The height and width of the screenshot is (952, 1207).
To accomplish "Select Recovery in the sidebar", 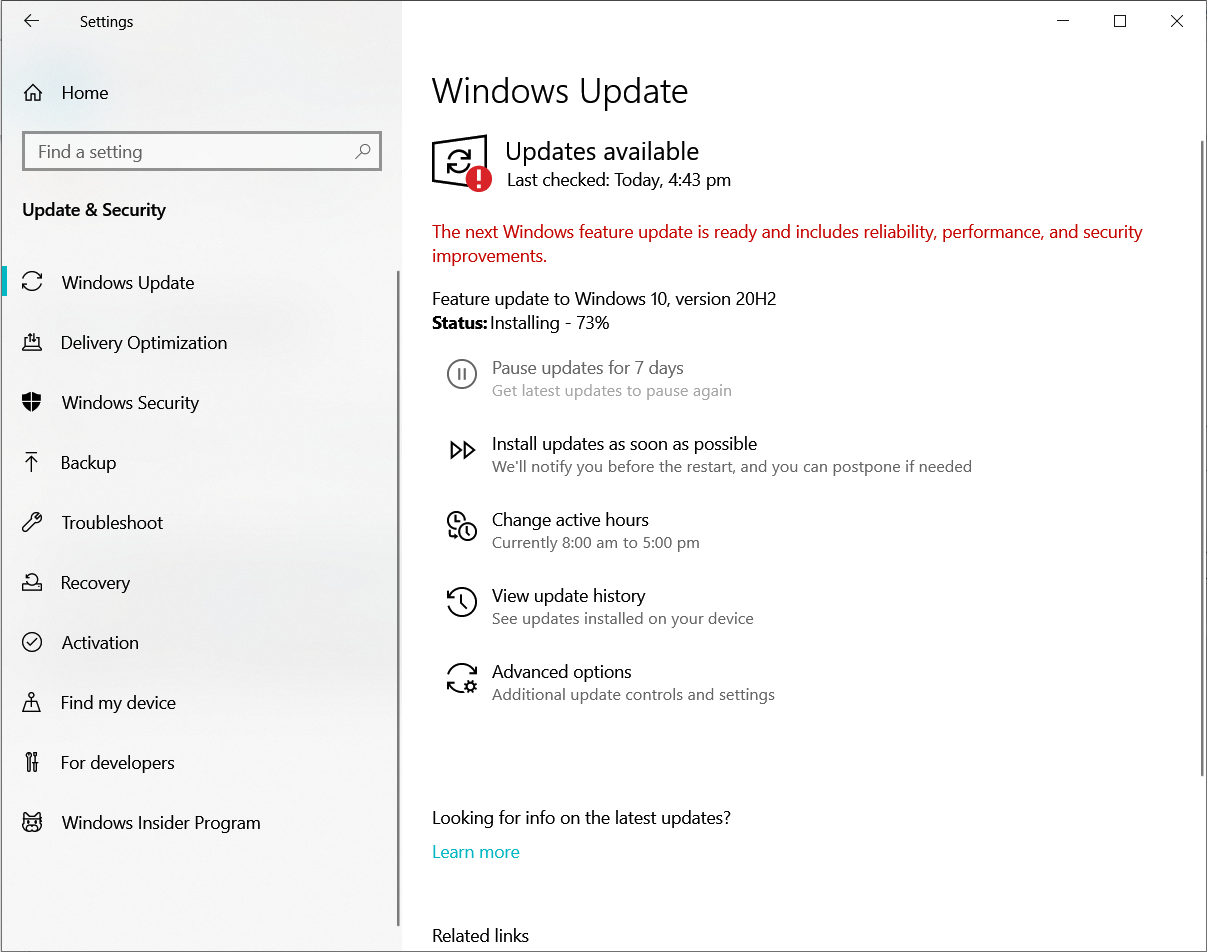I will click(95, 582).
